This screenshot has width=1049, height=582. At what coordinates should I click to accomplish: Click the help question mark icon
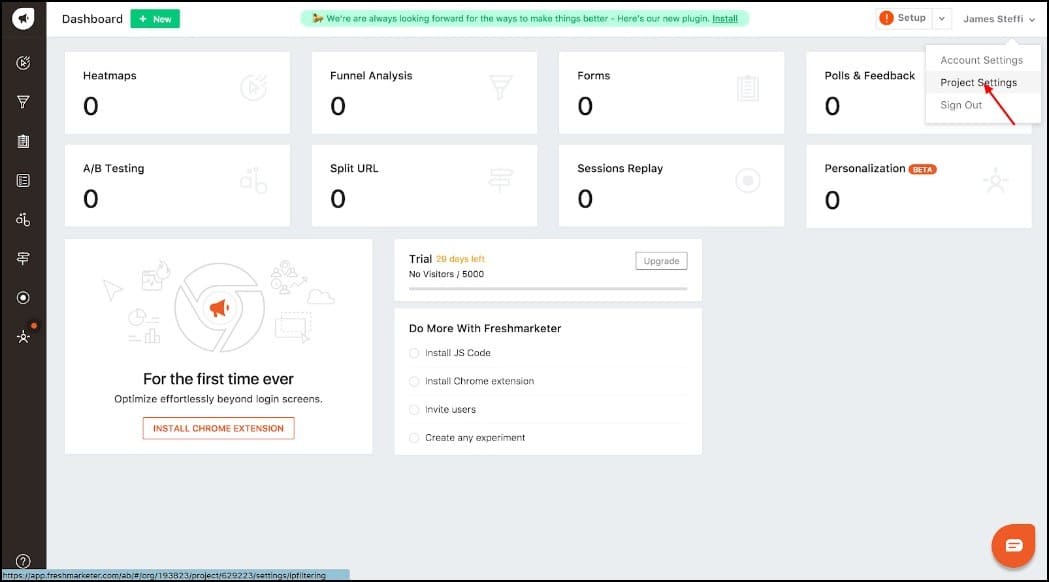pos(23,561)
